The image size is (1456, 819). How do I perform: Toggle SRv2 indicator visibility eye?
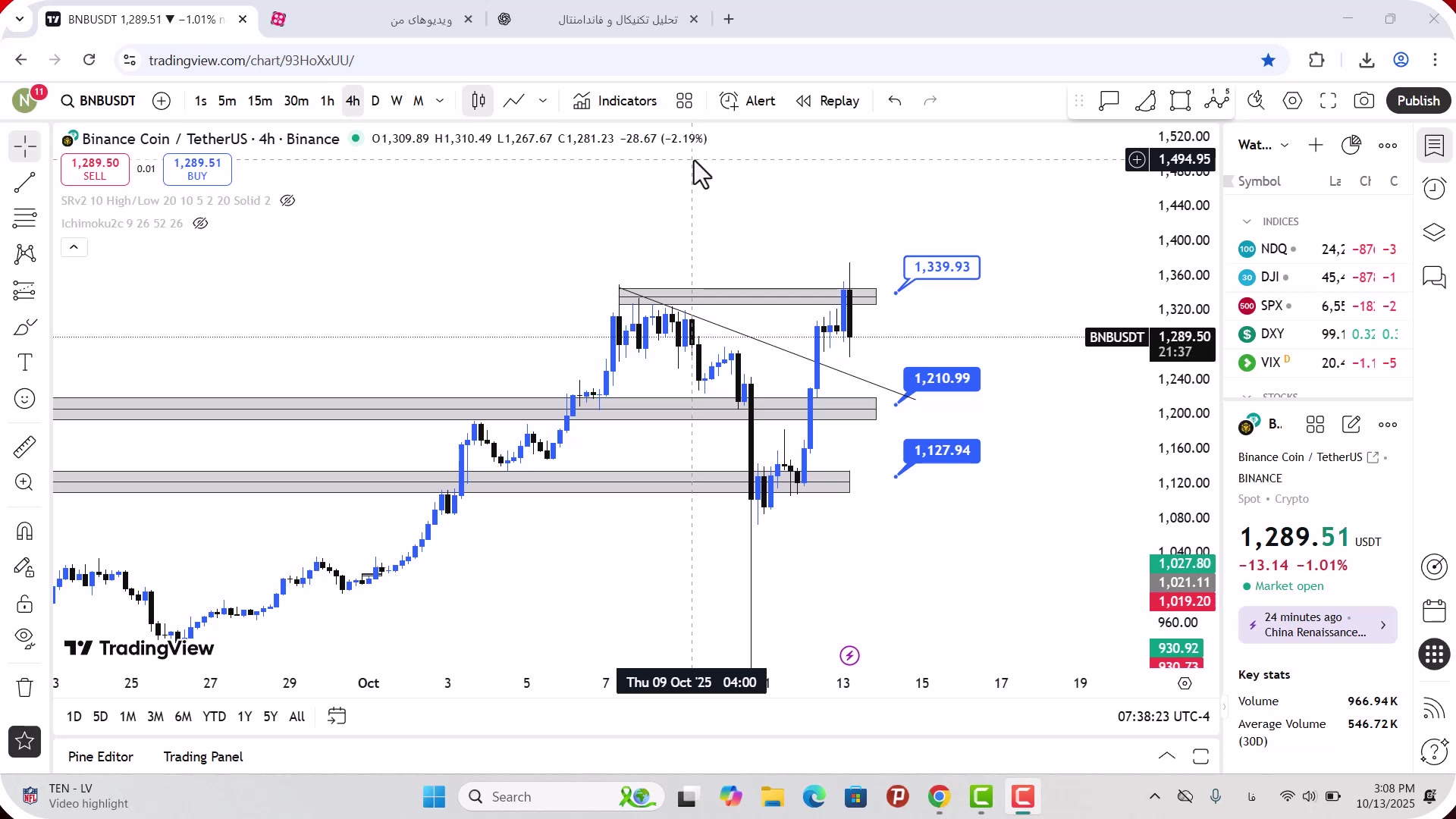287,201
